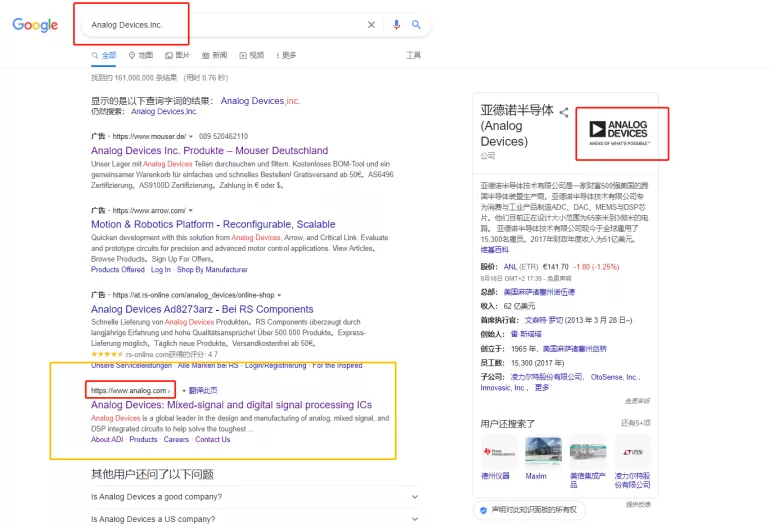Open the Products Offered sitelink
The image size is (771, 526).
[118, 270]
